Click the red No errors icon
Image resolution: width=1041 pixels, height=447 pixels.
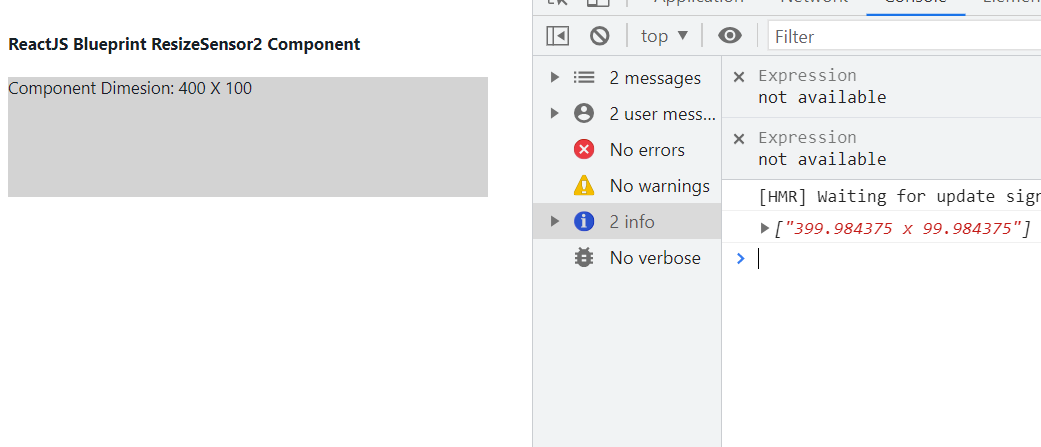[x=584, y=150]
